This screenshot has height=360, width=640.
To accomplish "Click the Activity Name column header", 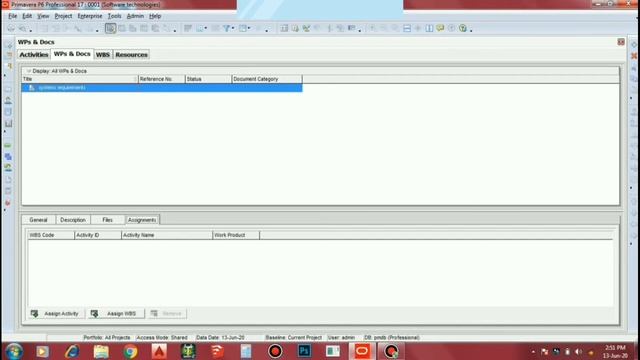I will coord(167,235).
